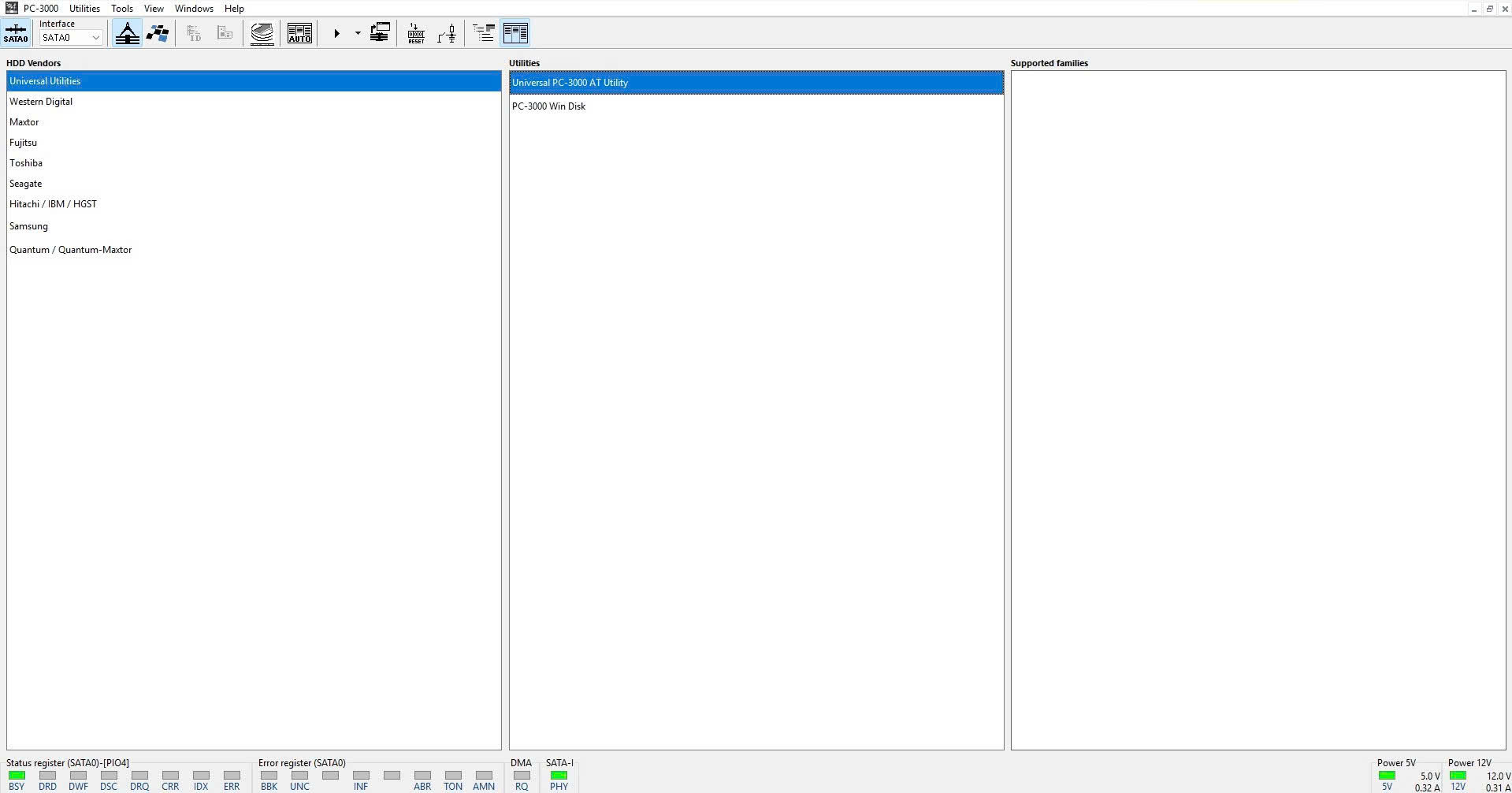1512x793 pixels.
Task: Click the greyed-out icon right of ID
Action: point(225,33)
